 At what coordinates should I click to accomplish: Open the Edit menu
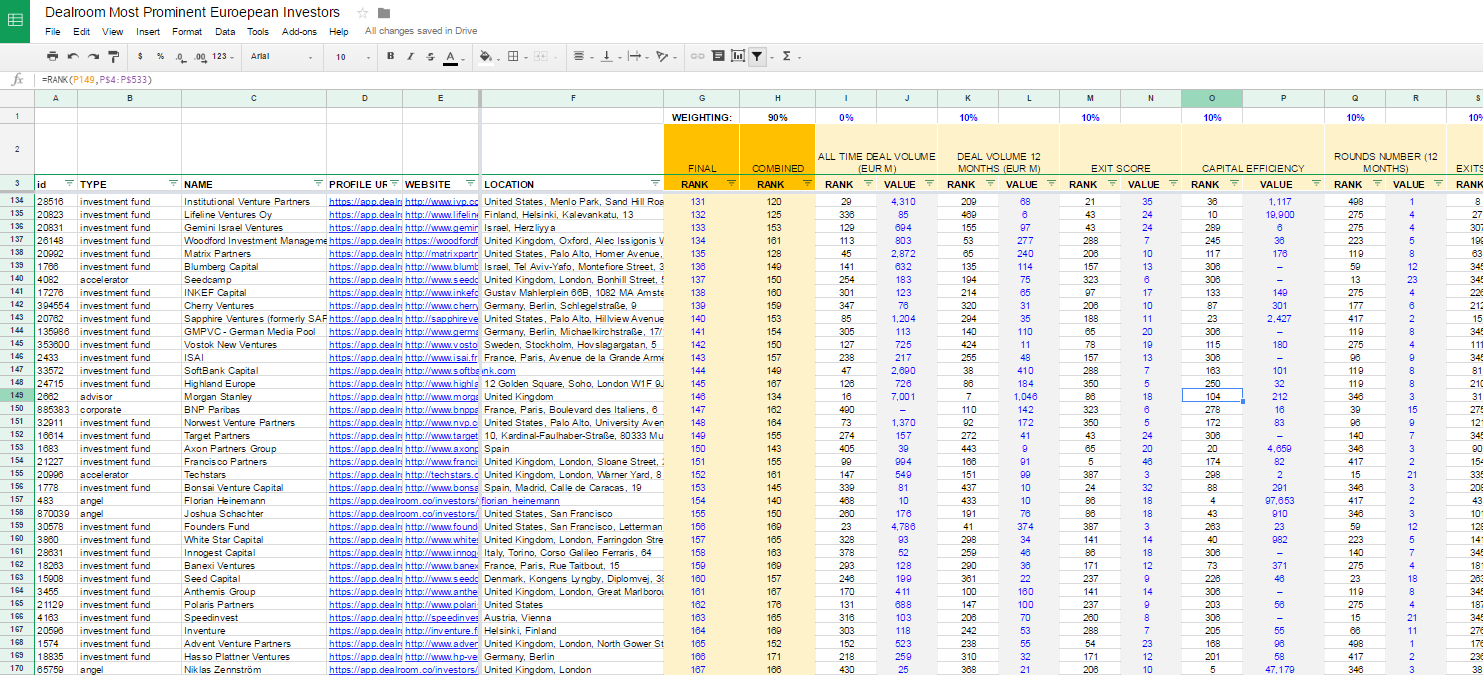coord(81,31)
